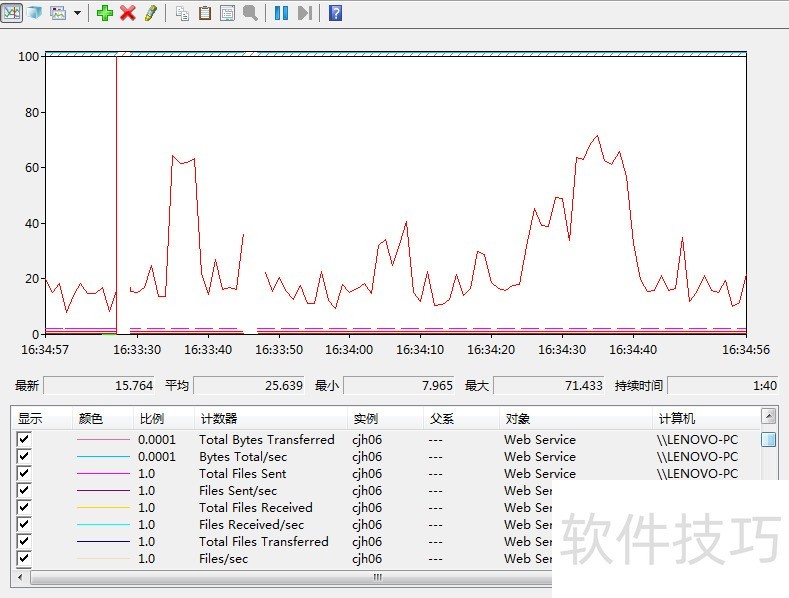This screenshot has height=598, width=789.
Task: Click the horizontal scroll-left arrow
Action: [20, 577]
